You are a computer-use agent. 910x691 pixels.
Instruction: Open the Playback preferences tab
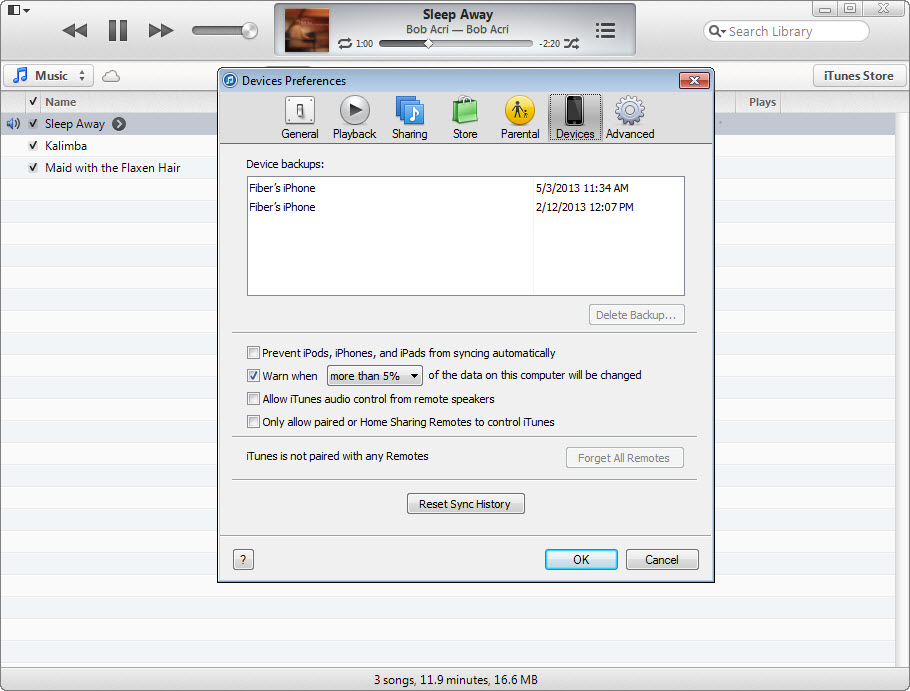(355, 118)
